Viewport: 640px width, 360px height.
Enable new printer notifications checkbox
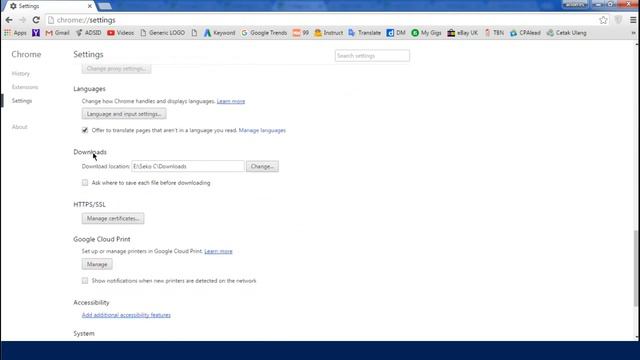pos(85,281)
